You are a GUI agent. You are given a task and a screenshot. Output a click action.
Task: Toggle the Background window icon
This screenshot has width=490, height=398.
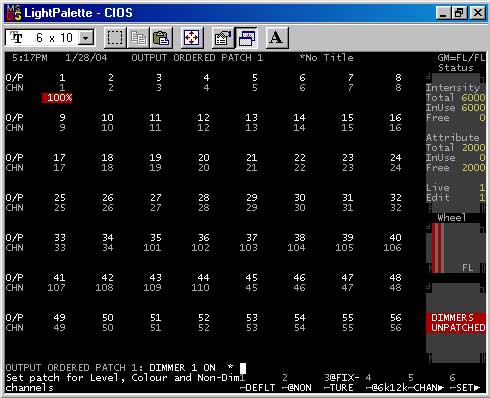coord(246,38)
